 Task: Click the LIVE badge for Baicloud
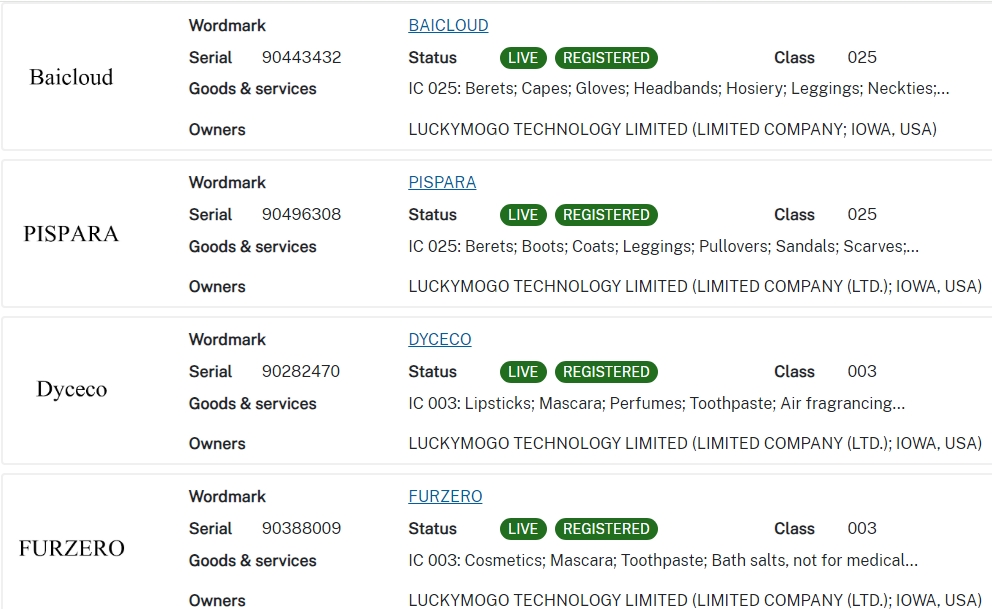(522, 57)
